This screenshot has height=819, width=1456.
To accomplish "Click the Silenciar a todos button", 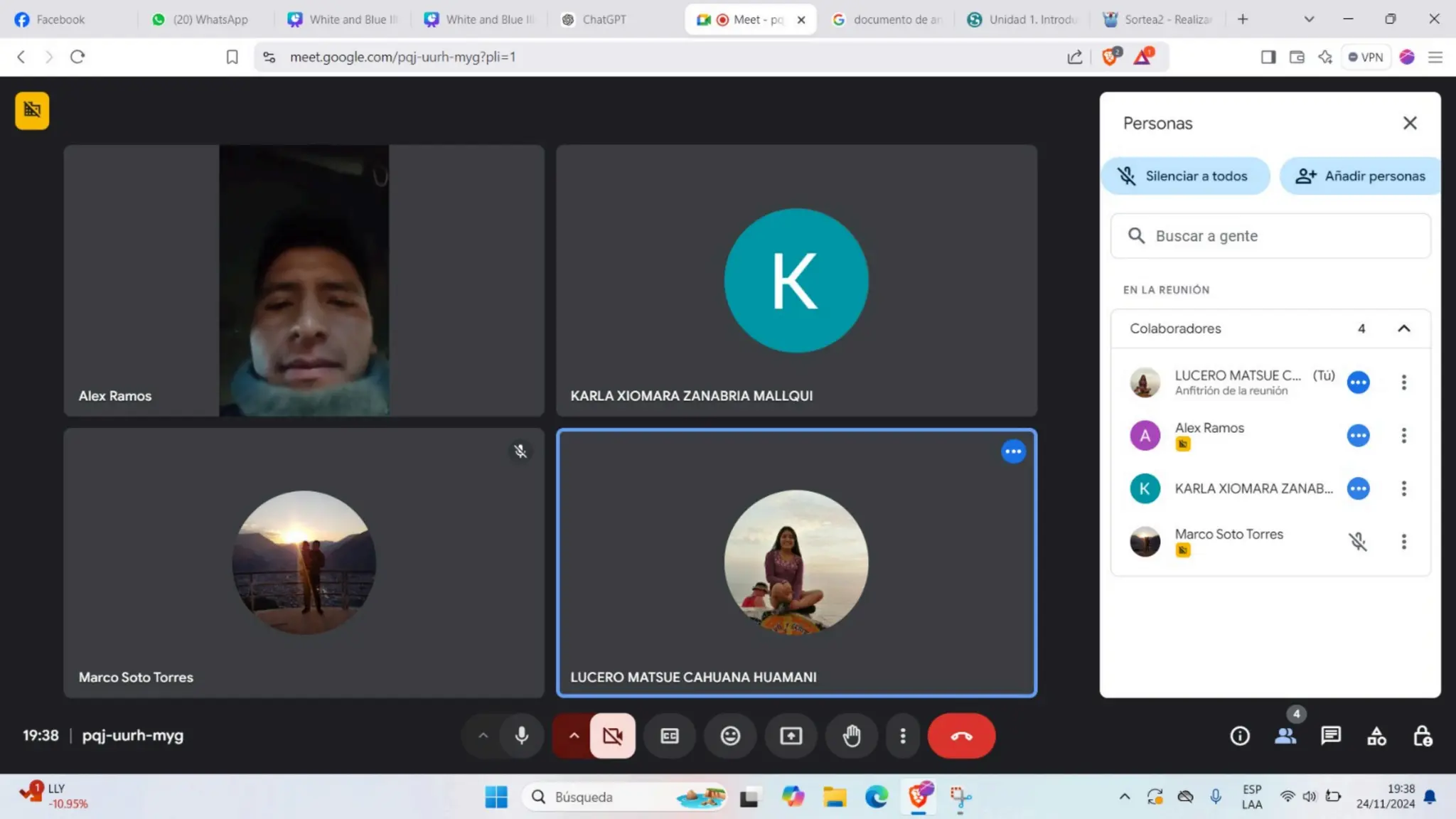I will point(1185,176).
